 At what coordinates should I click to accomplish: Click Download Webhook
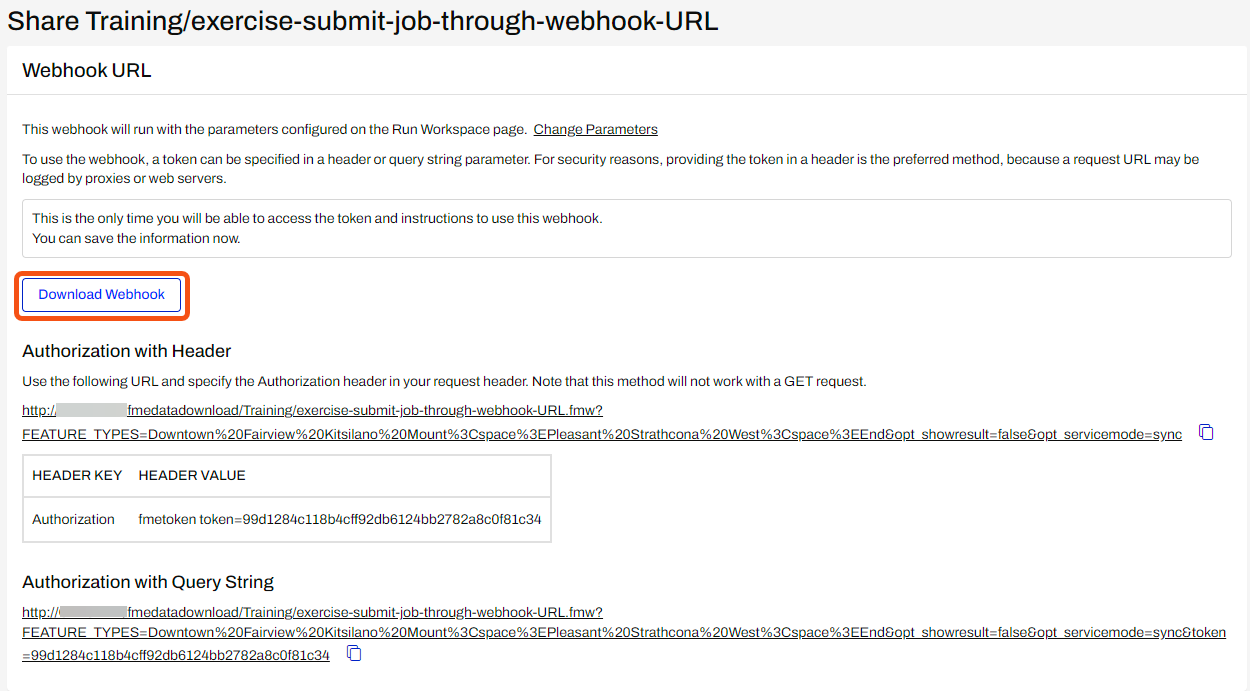pos(101,294)
